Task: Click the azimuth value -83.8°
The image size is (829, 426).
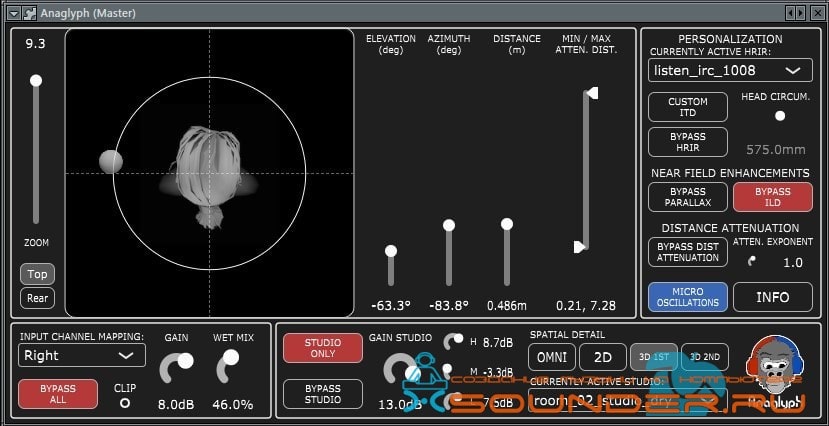Action: pos(449,305)
